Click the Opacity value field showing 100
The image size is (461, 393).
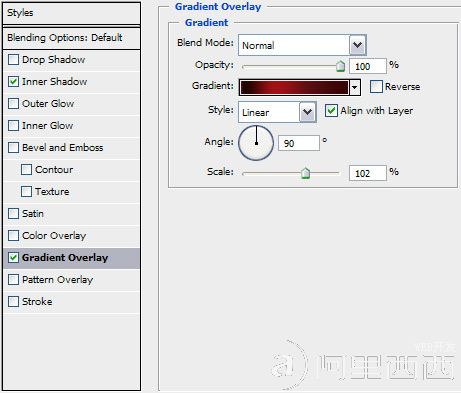point(368,66)
